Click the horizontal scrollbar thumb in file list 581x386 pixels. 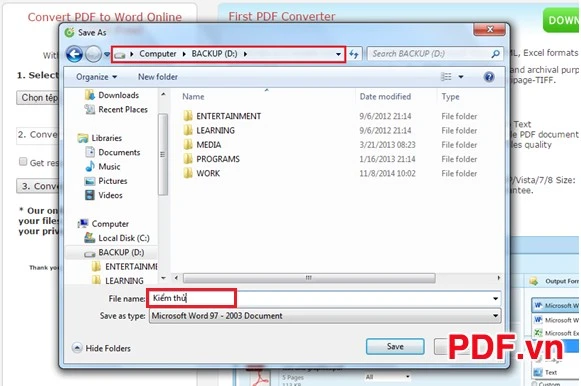pos(309,278)
